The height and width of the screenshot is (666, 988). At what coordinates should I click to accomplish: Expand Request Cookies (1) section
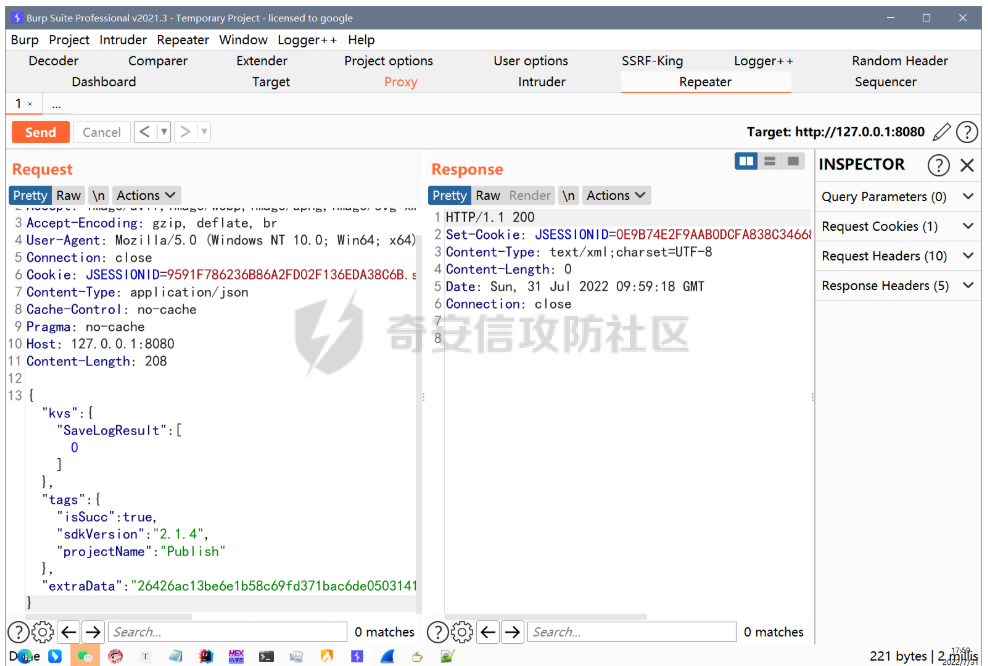click(898, 226)
